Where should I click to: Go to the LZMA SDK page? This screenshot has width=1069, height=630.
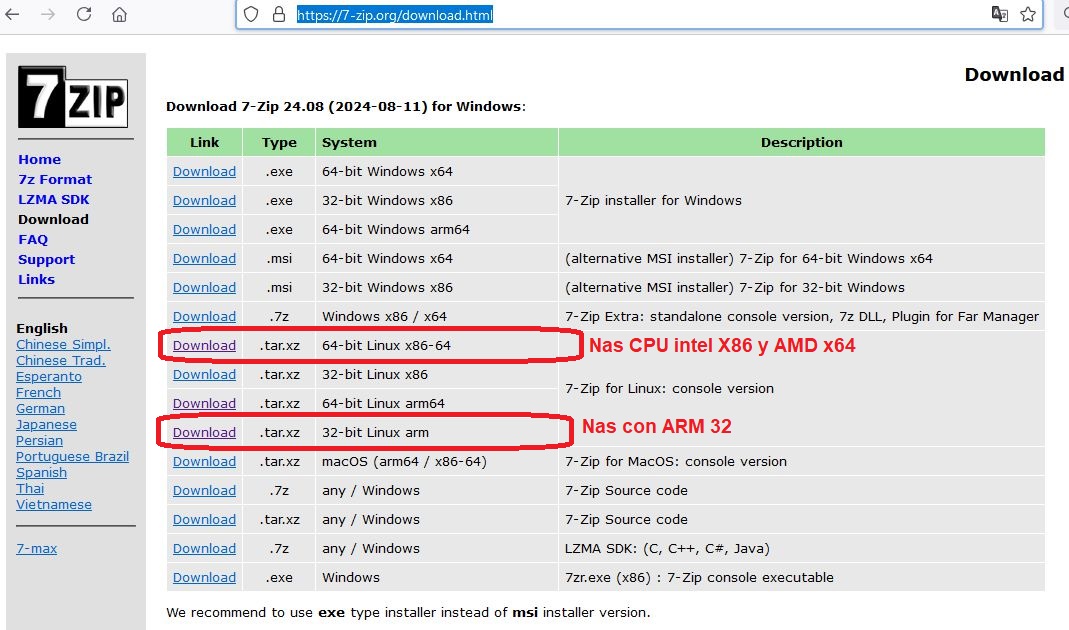[x=54, y=199]
